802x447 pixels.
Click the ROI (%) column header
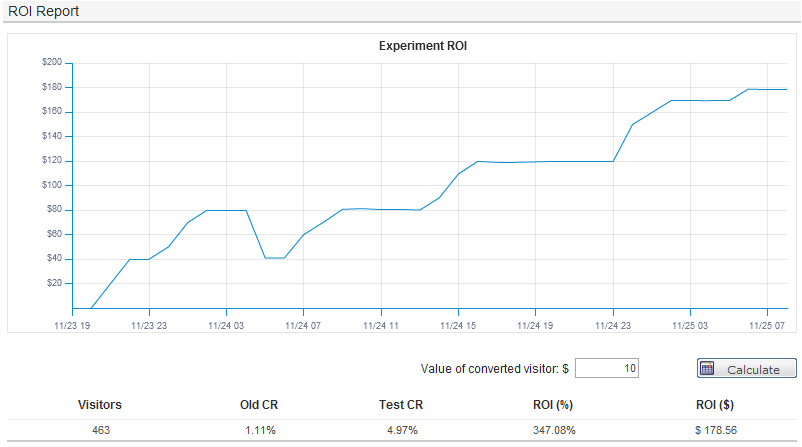coord(549,405)
